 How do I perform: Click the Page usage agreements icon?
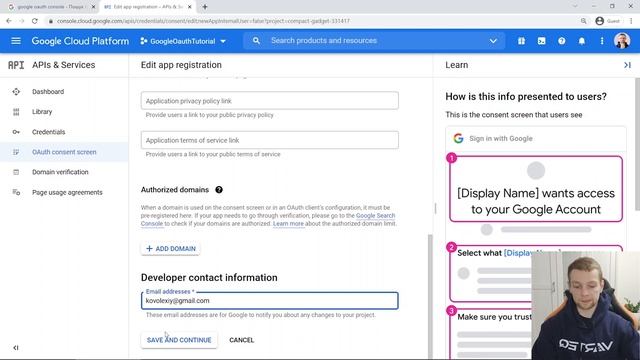(16, 192)
